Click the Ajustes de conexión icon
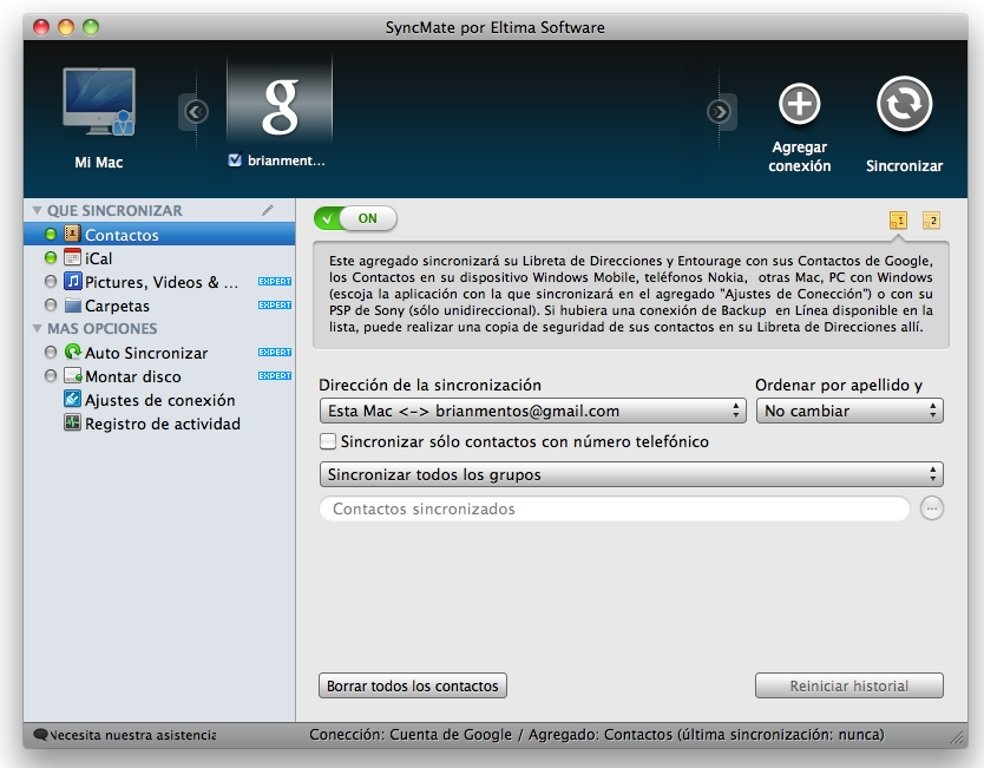Screen dimensions: 984x768 [x=73, y=399]
